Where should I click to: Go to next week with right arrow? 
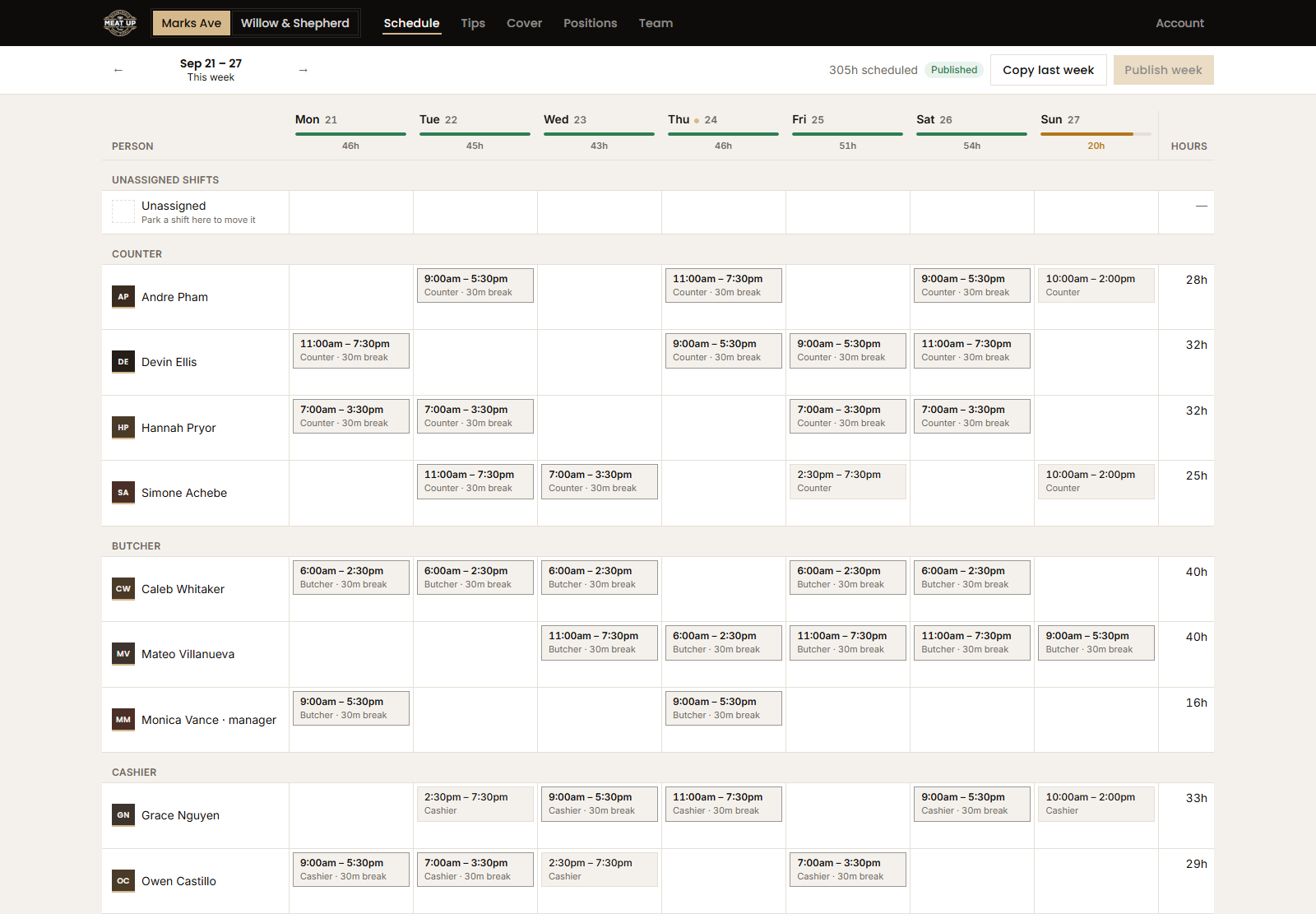pyautogui.click(x=304, y=70)
